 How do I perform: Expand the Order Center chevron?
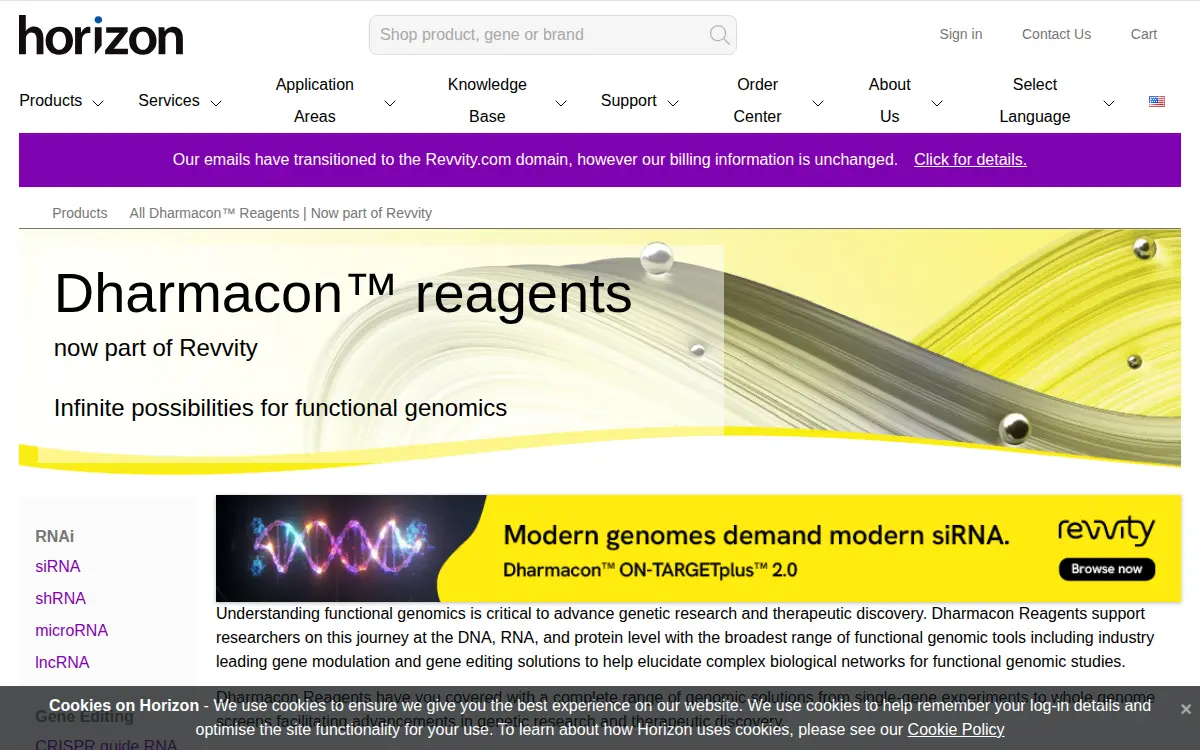click(x=818, y=103)
